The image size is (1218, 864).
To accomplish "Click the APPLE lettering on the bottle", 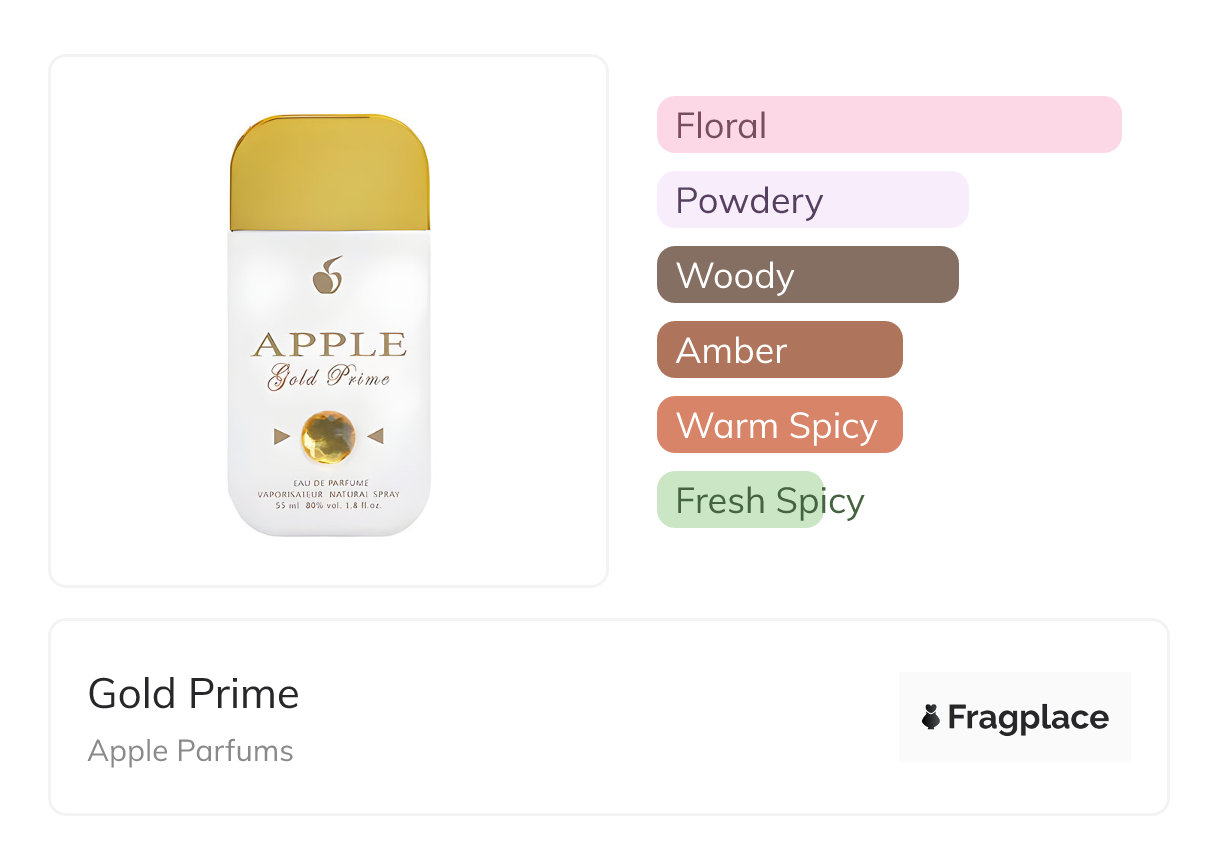I will click(329, 345).
